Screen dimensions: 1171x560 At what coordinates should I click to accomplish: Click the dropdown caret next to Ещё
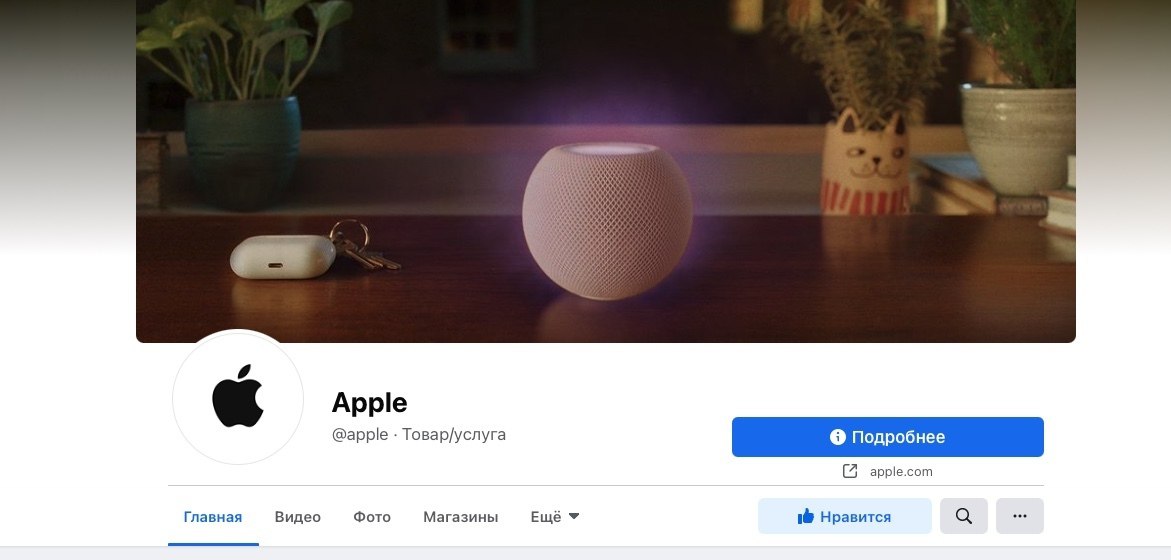574,516
